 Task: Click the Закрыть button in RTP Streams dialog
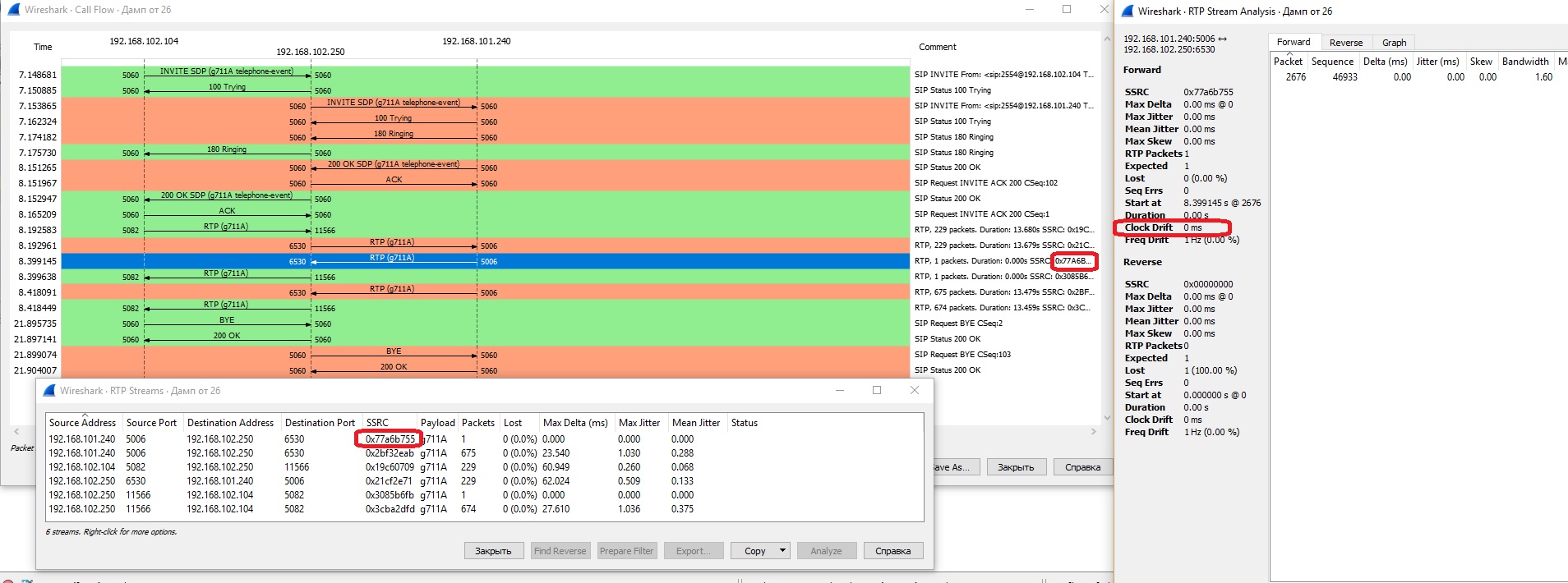(493, 551)
